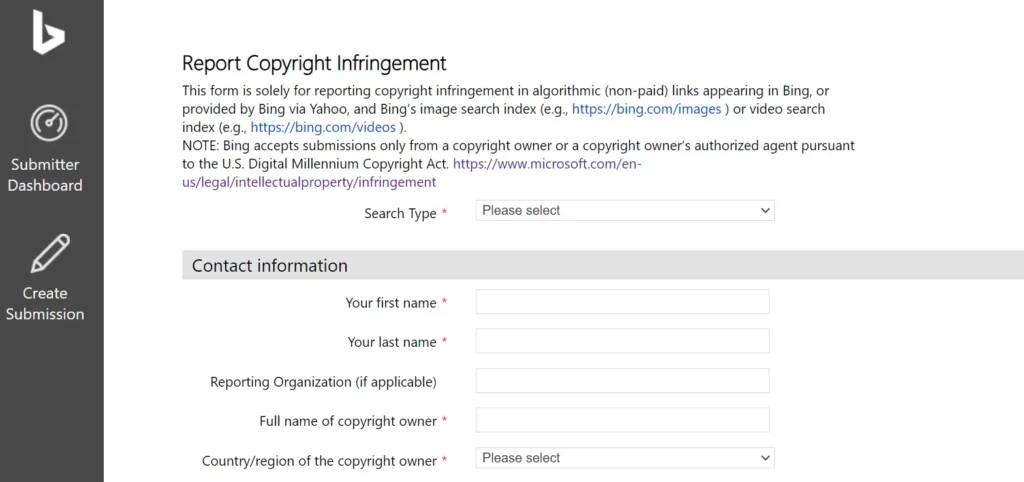Click the Search Type label text
The image size is (1024, 482).
tap(400, 213)
